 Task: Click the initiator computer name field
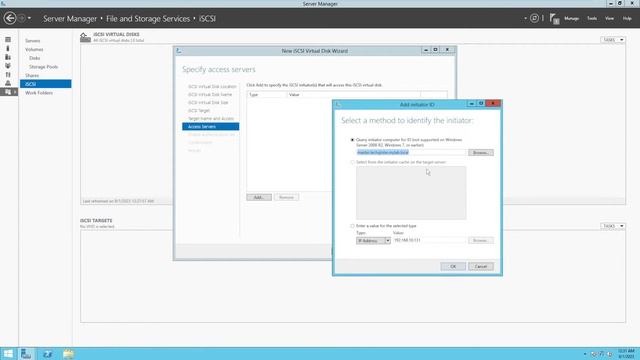coord(411,152)
